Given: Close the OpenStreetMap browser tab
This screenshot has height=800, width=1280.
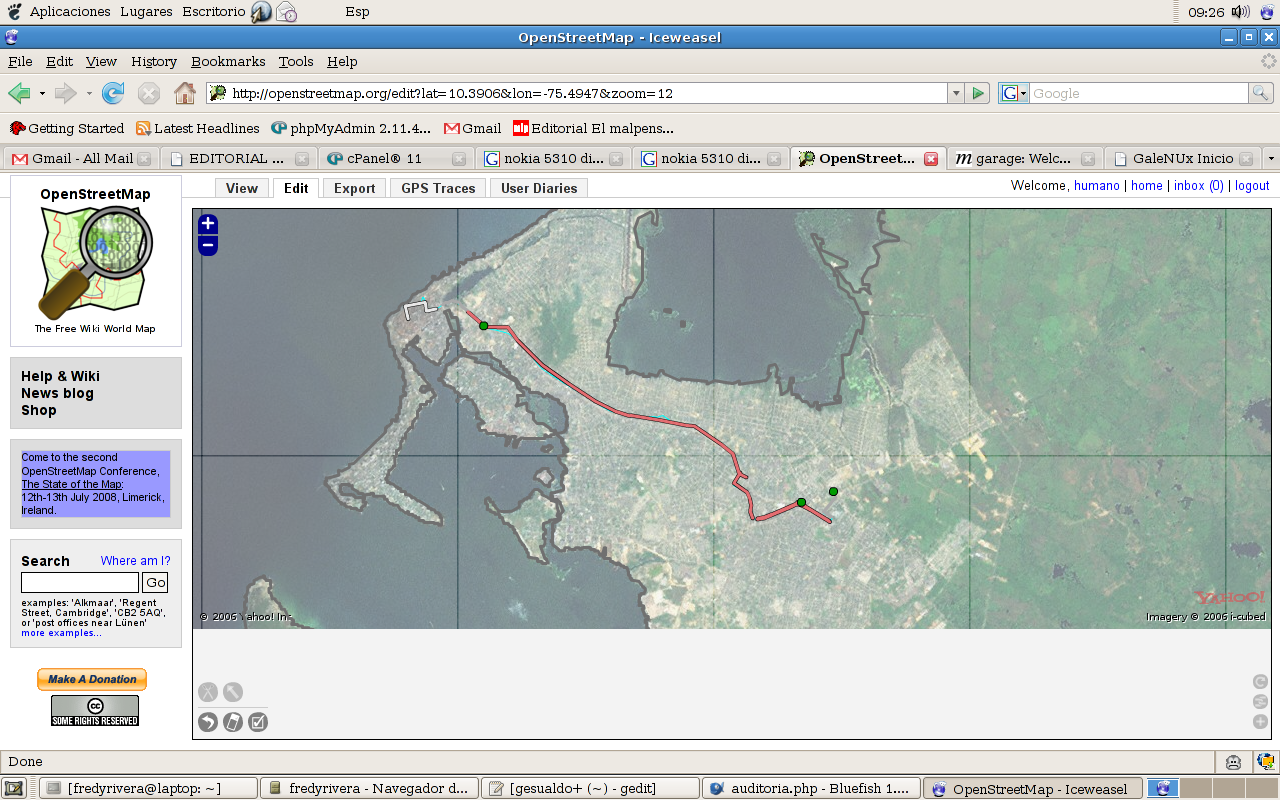Looking at the screenshot, I should 931,158.
